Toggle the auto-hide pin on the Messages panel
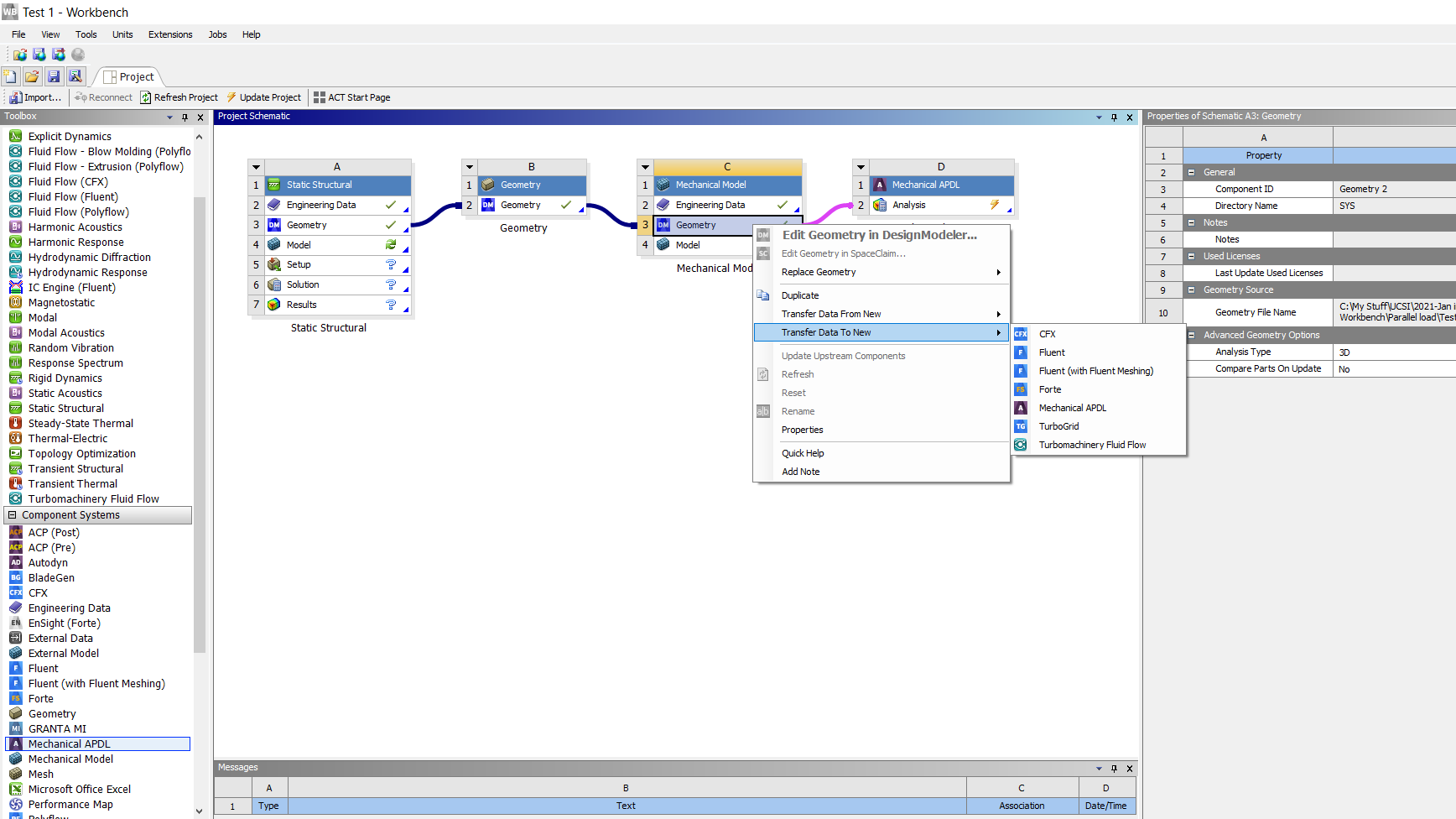Image resolution: width=1456 pixels, height=819 pixels. [x=1114, y=768]
